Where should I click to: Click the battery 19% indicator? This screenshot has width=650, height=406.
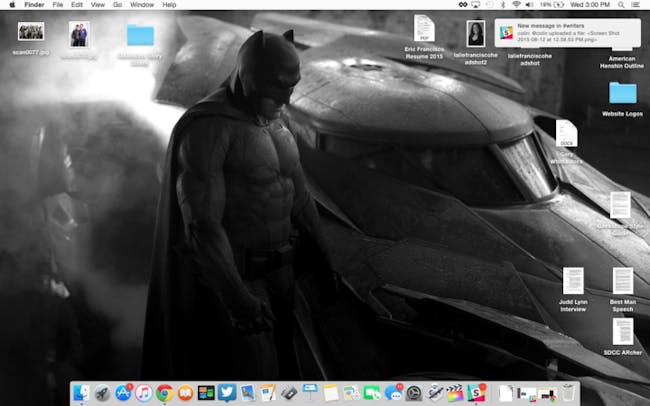(x=552, y=5)
